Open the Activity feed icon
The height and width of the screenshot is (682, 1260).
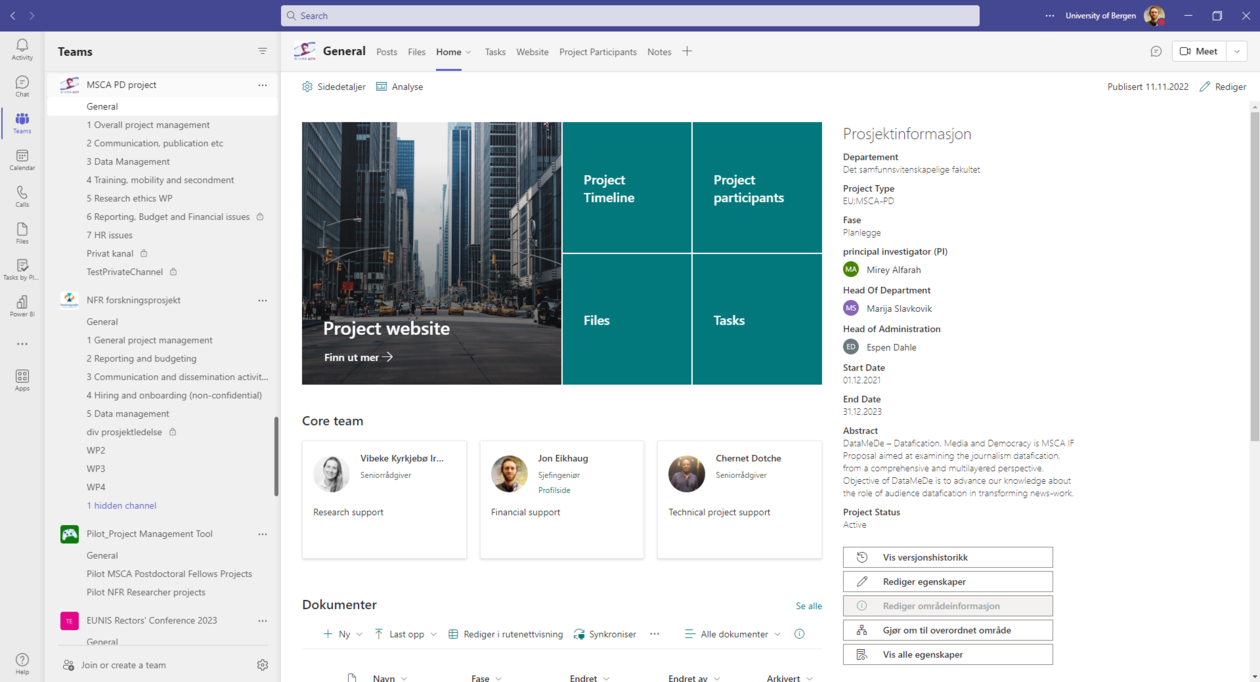[22, 50]
